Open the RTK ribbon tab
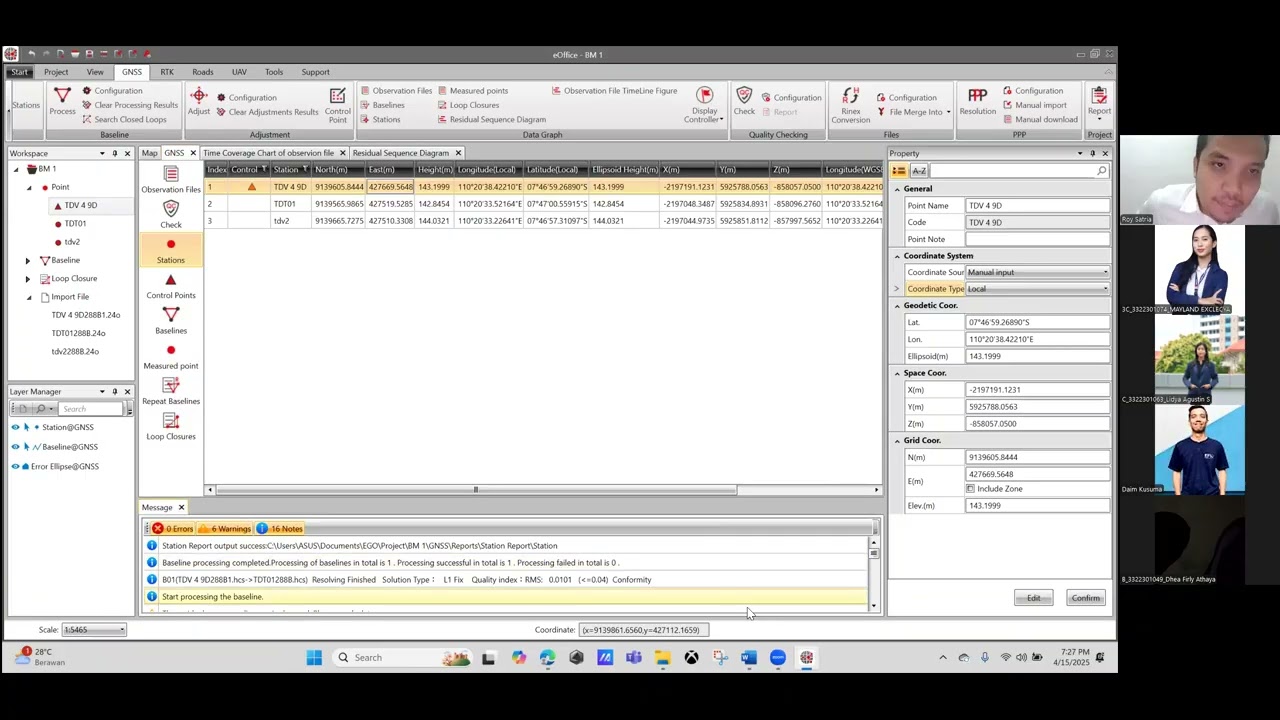 pyautogui.click(x=167, y=72)
